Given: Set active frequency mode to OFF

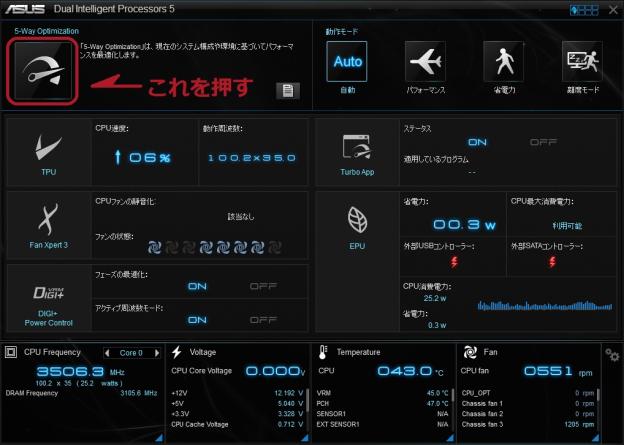Looking at the screenshot, I should [x=263, y=320].
